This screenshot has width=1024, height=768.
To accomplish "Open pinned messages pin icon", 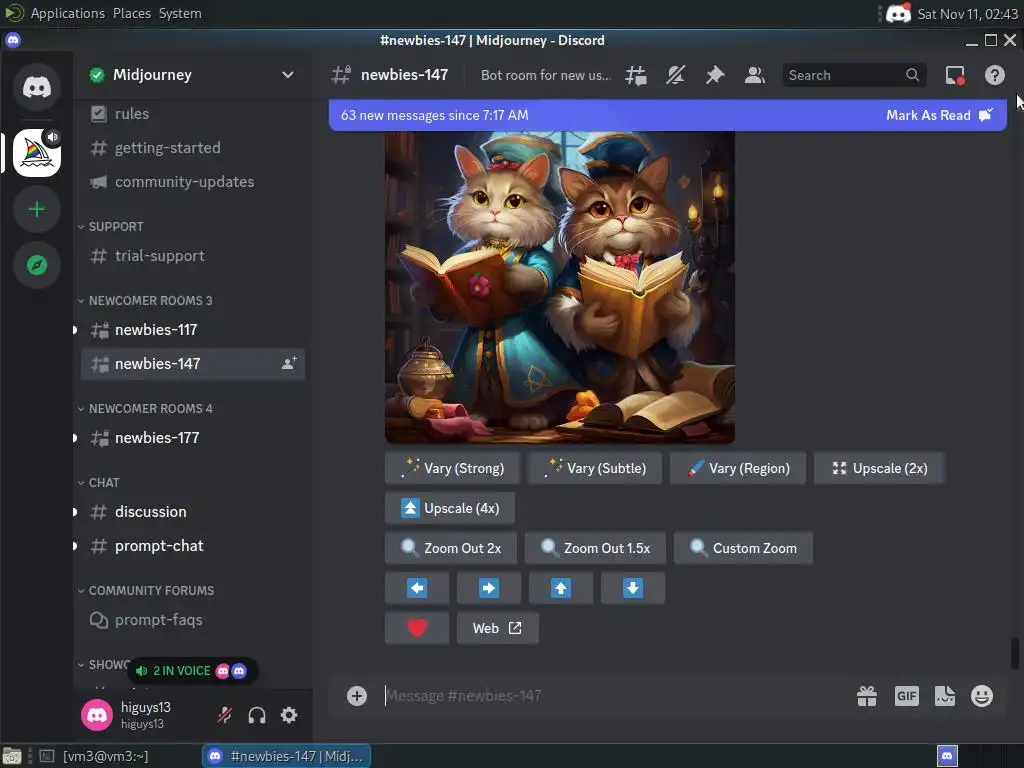I will point(715,75).
